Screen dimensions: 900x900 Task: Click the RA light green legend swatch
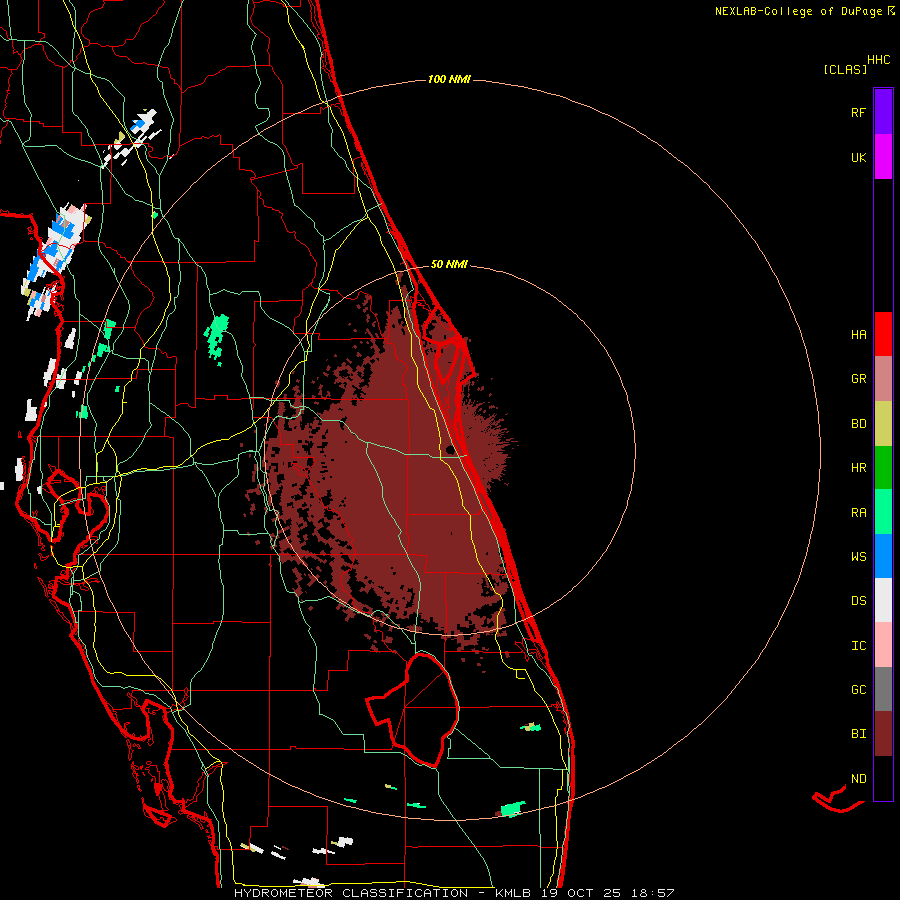point(883,512)
